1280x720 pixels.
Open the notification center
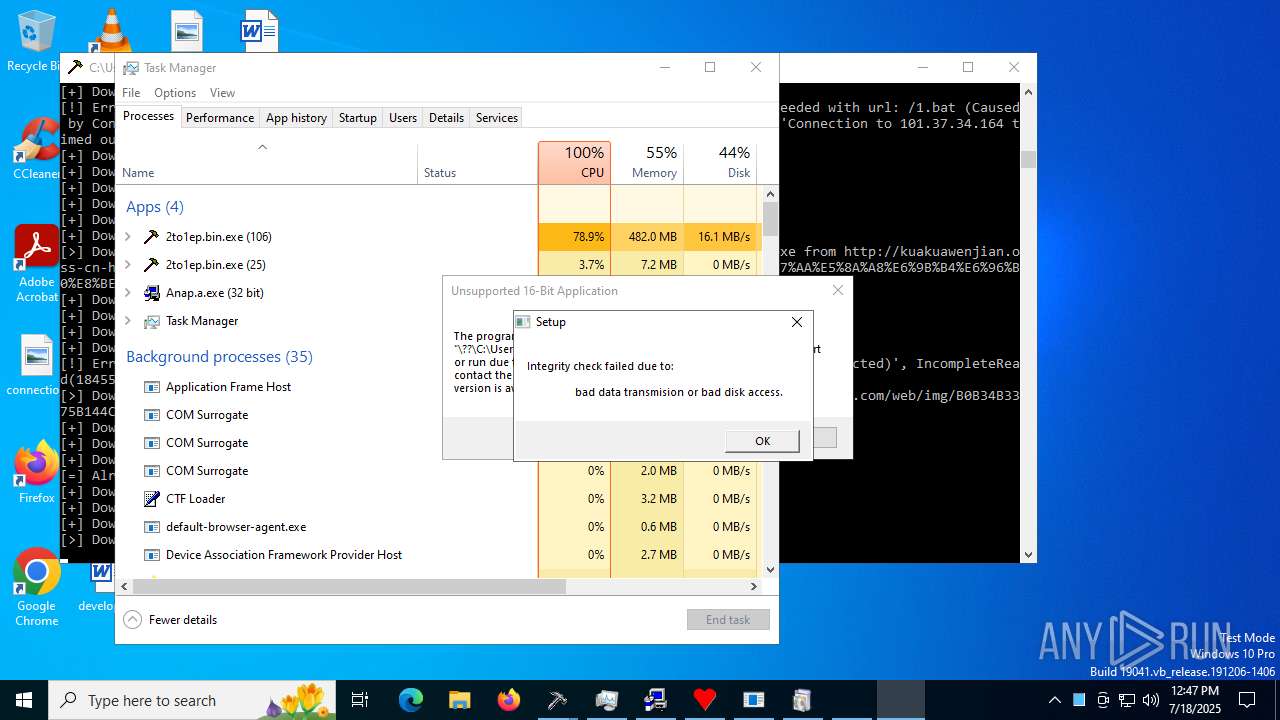pos(1247,700)
